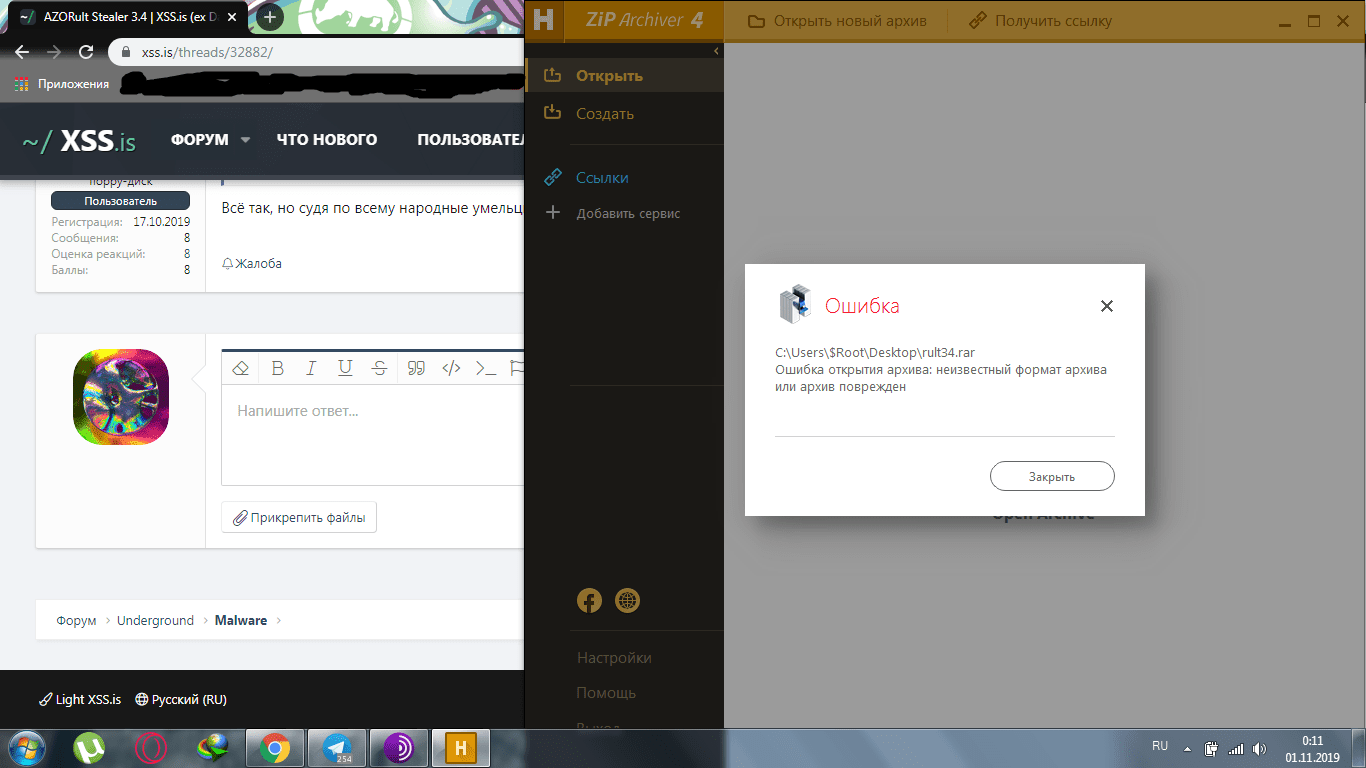This screenshot has width=1366, height=768.
Task: Toggle strikethrough formatting in the reply editor
Action: click(379, 368)
